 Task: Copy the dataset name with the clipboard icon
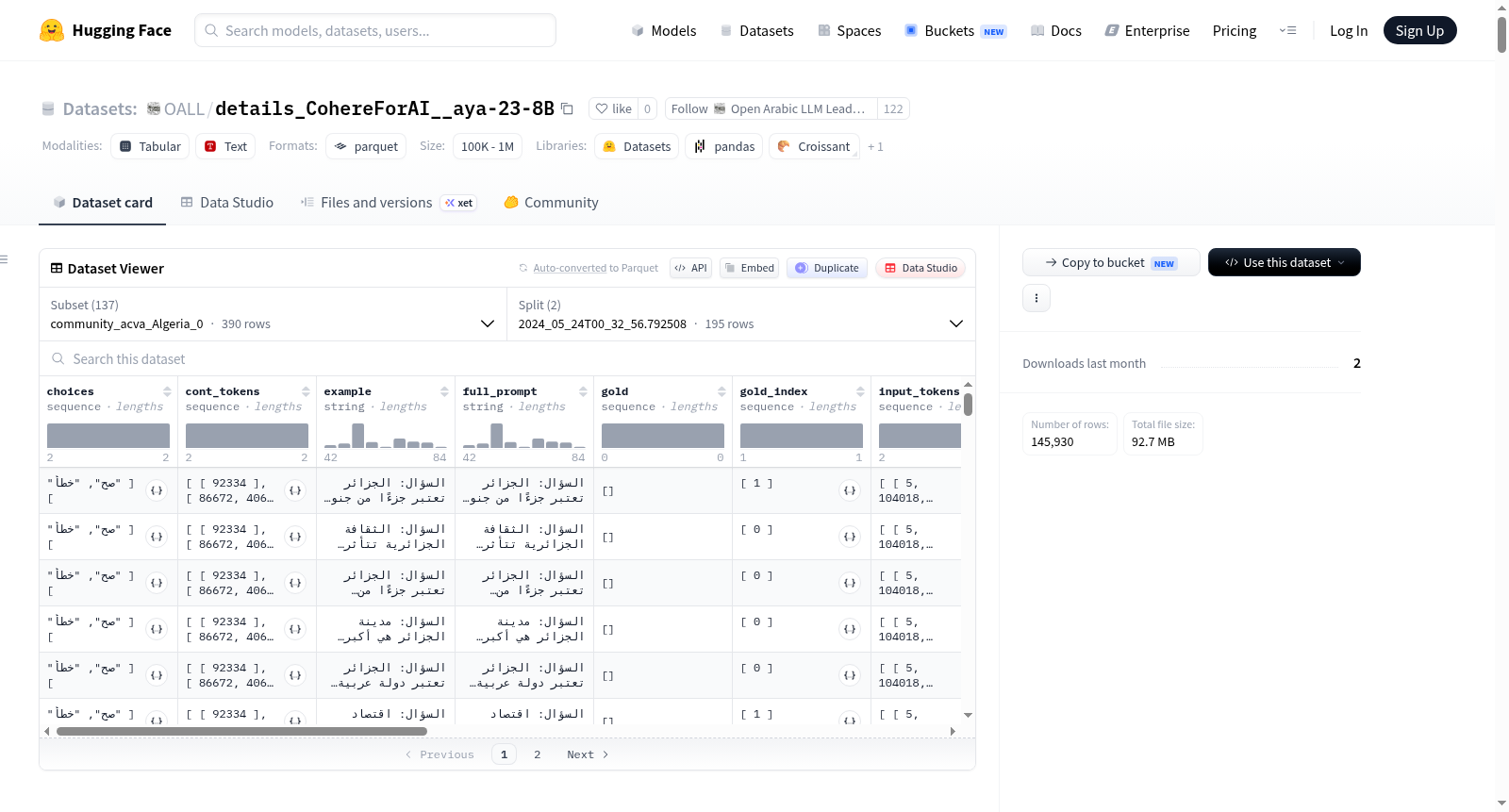[x=567, y=108]
